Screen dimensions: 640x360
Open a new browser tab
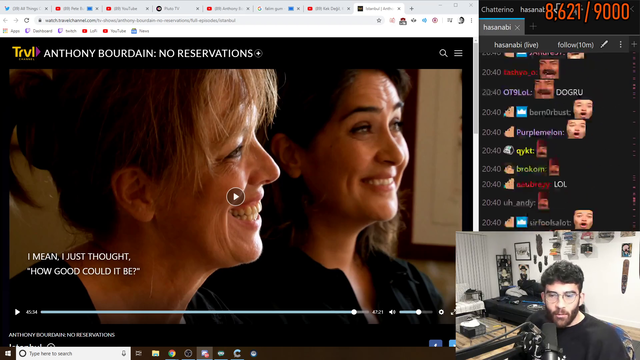411,9
